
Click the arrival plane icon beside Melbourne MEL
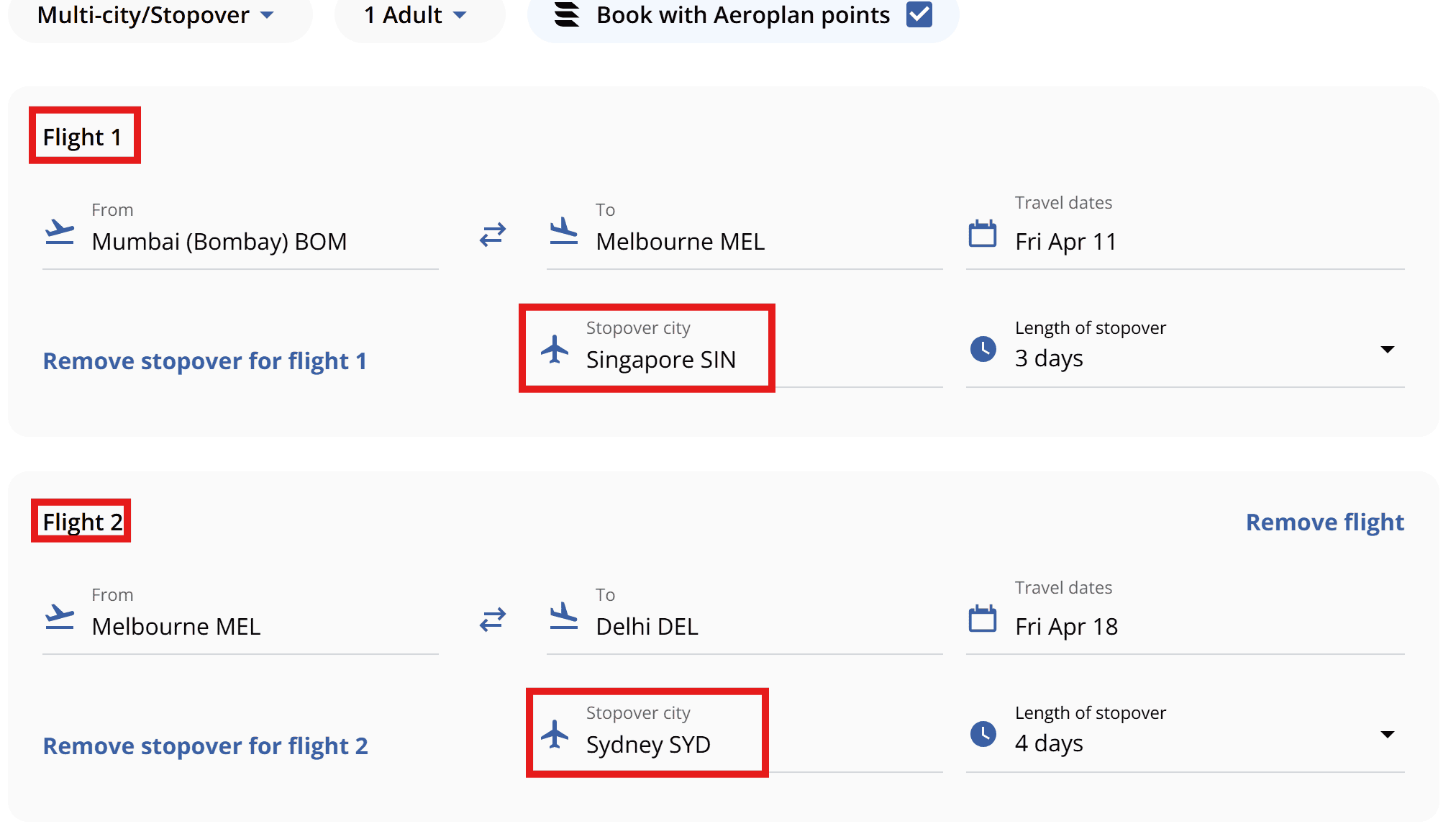564,232
